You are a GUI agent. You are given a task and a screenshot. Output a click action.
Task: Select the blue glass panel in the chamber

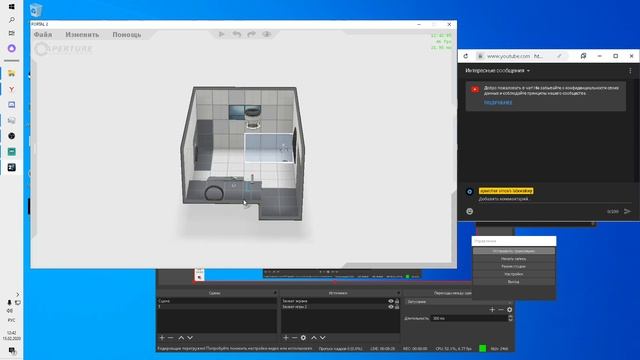(269, 148)
